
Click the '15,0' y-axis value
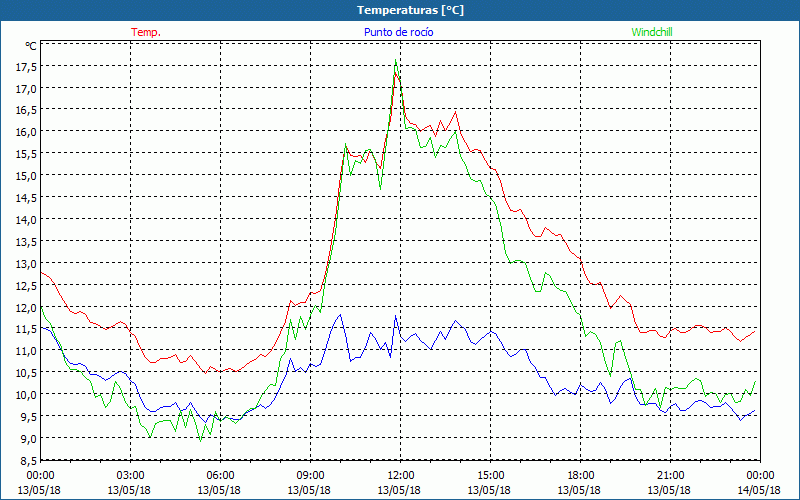point(27,176)
